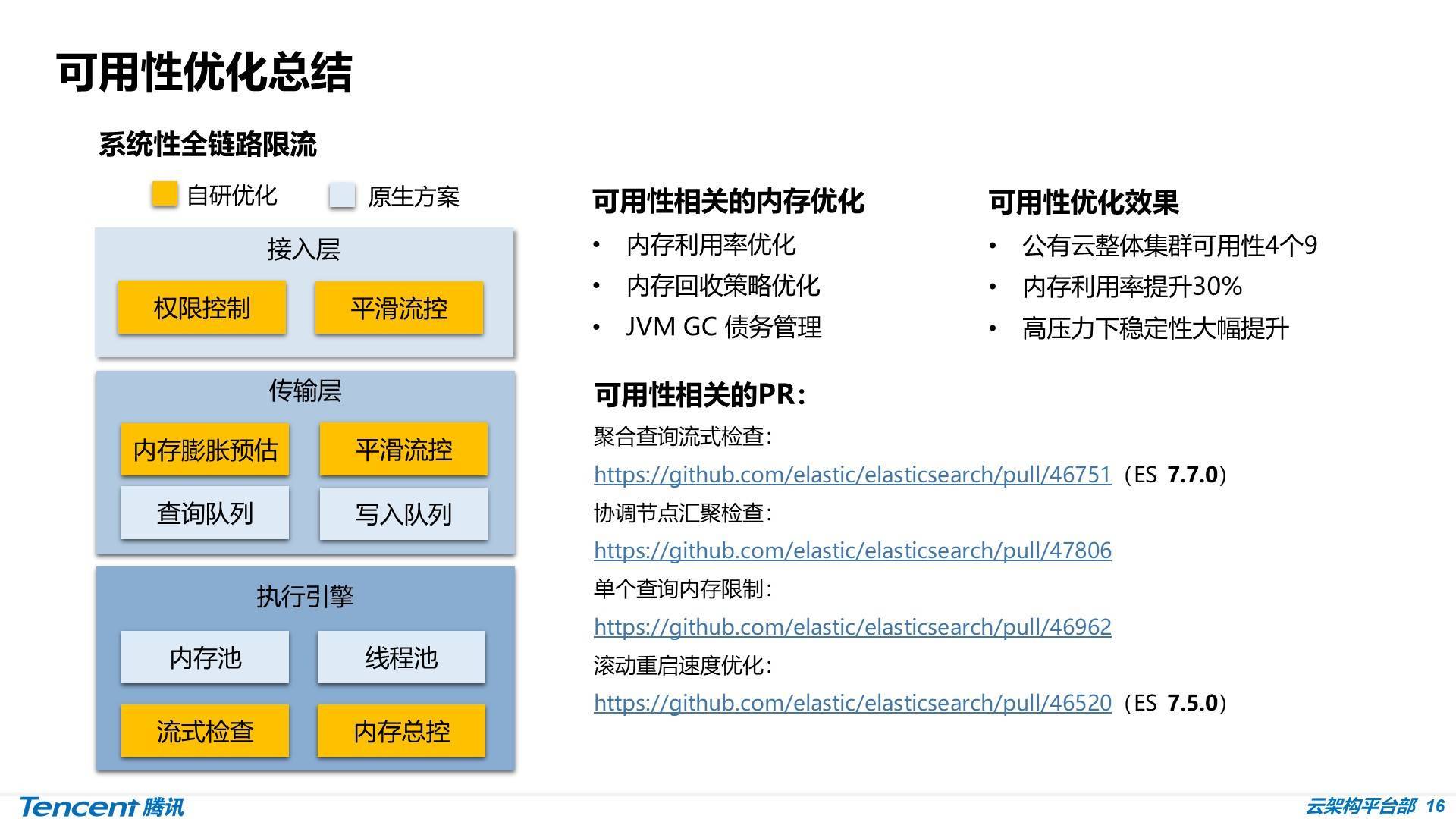Click the 云架构平台部 footer text

click(1360, 805)
